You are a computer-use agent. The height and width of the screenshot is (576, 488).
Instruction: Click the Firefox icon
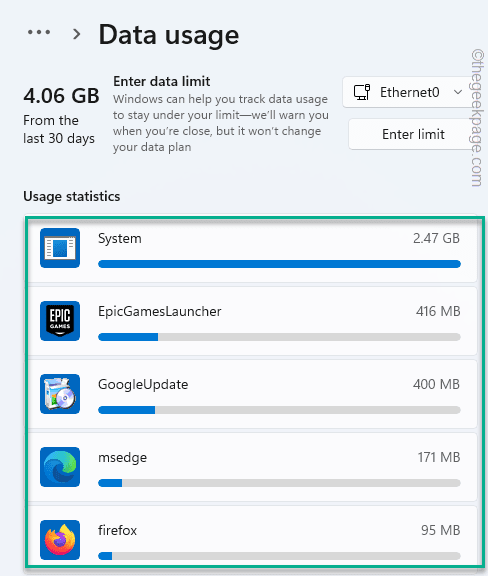[60, 540]
